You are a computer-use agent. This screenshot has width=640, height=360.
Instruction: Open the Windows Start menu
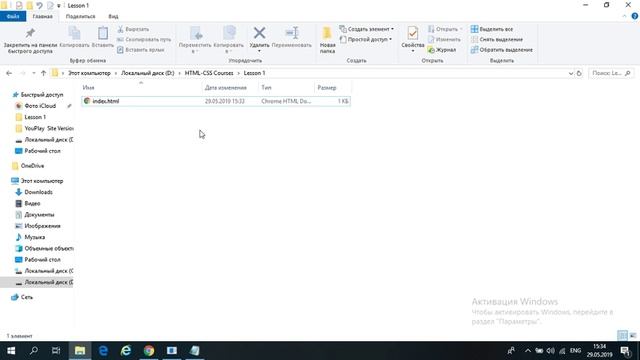tap(11, 351)
